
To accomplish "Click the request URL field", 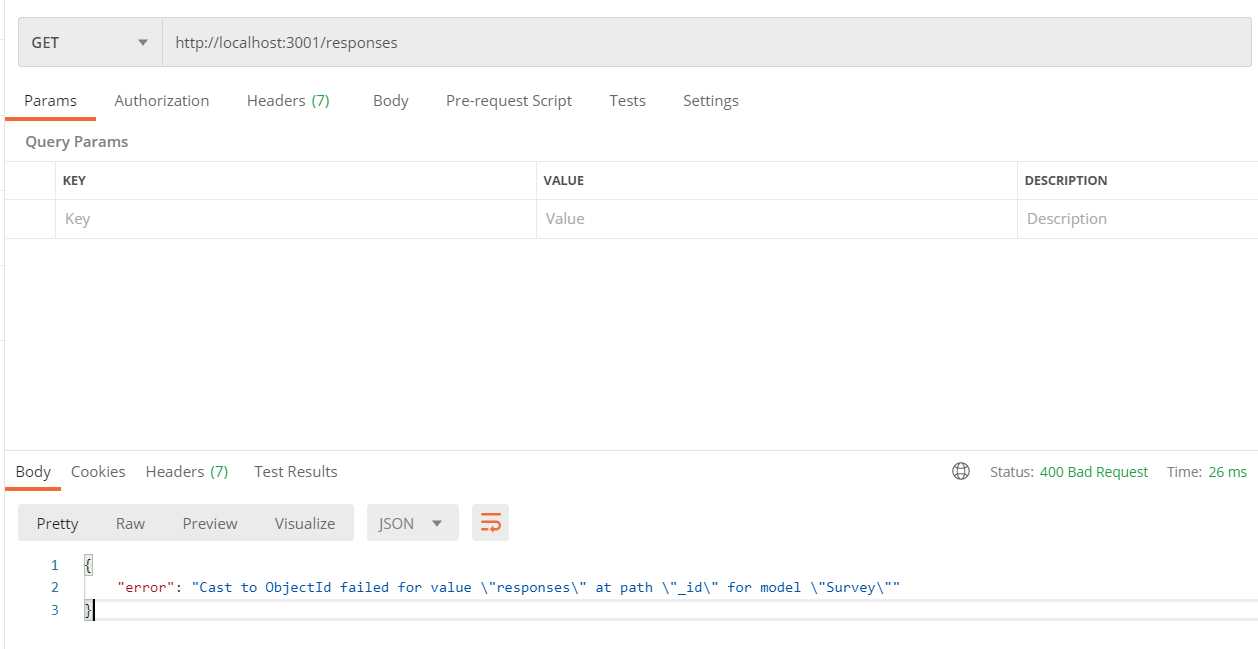I will pos(700,43).
